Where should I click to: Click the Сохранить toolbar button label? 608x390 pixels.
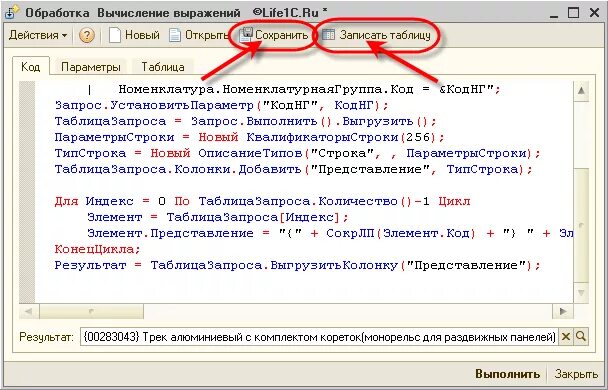[x=282, y=35]
